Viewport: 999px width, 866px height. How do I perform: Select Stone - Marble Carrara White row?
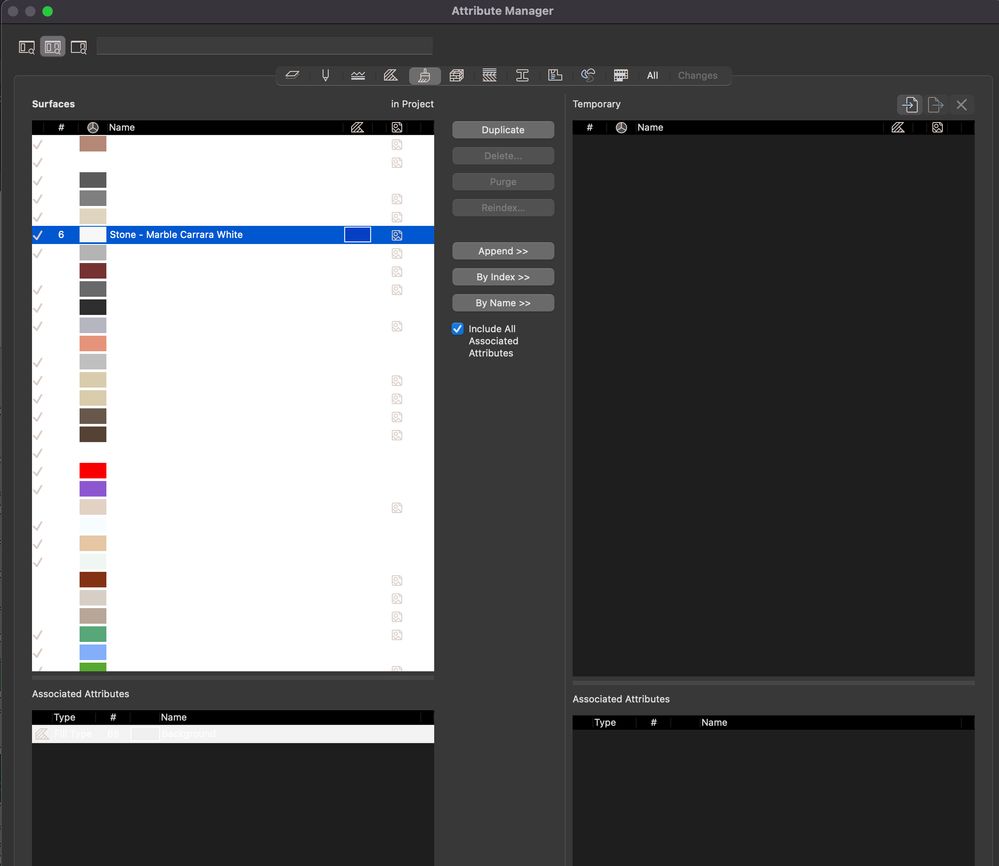pos(233,235)
